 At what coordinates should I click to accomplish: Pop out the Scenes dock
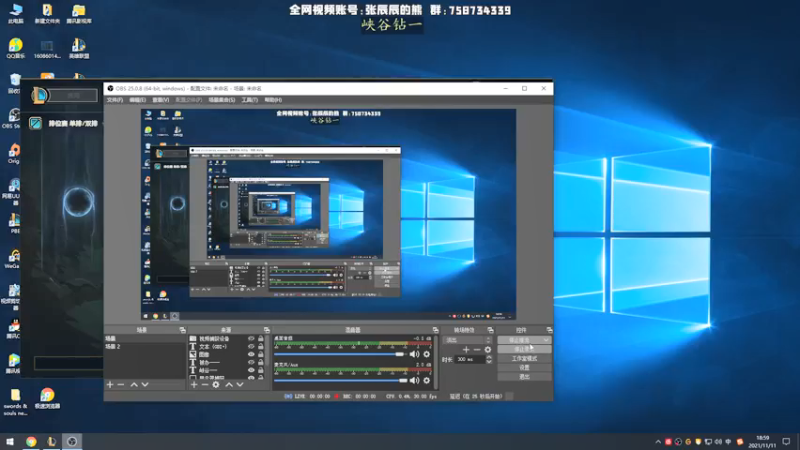click(182, 330)
